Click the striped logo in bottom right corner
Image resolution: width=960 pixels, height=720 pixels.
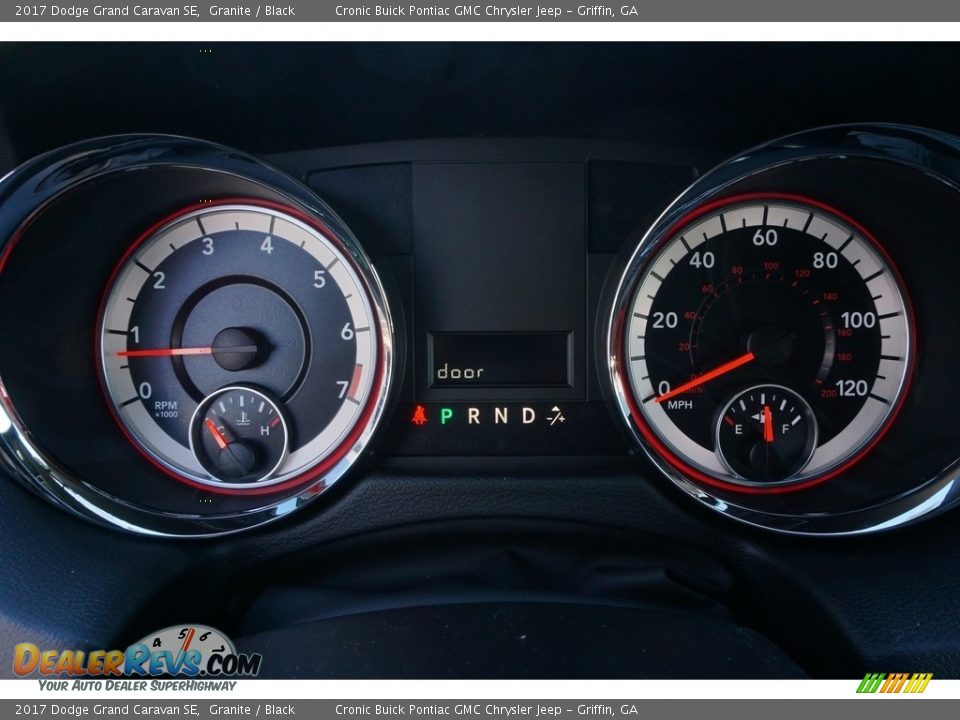[x=894, y=683]
